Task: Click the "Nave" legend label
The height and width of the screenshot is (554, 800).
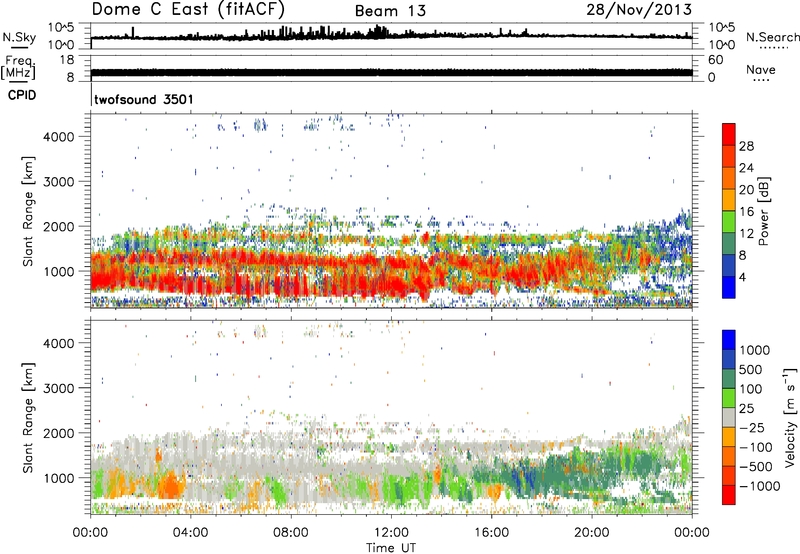Action: (x=761, y=69)
